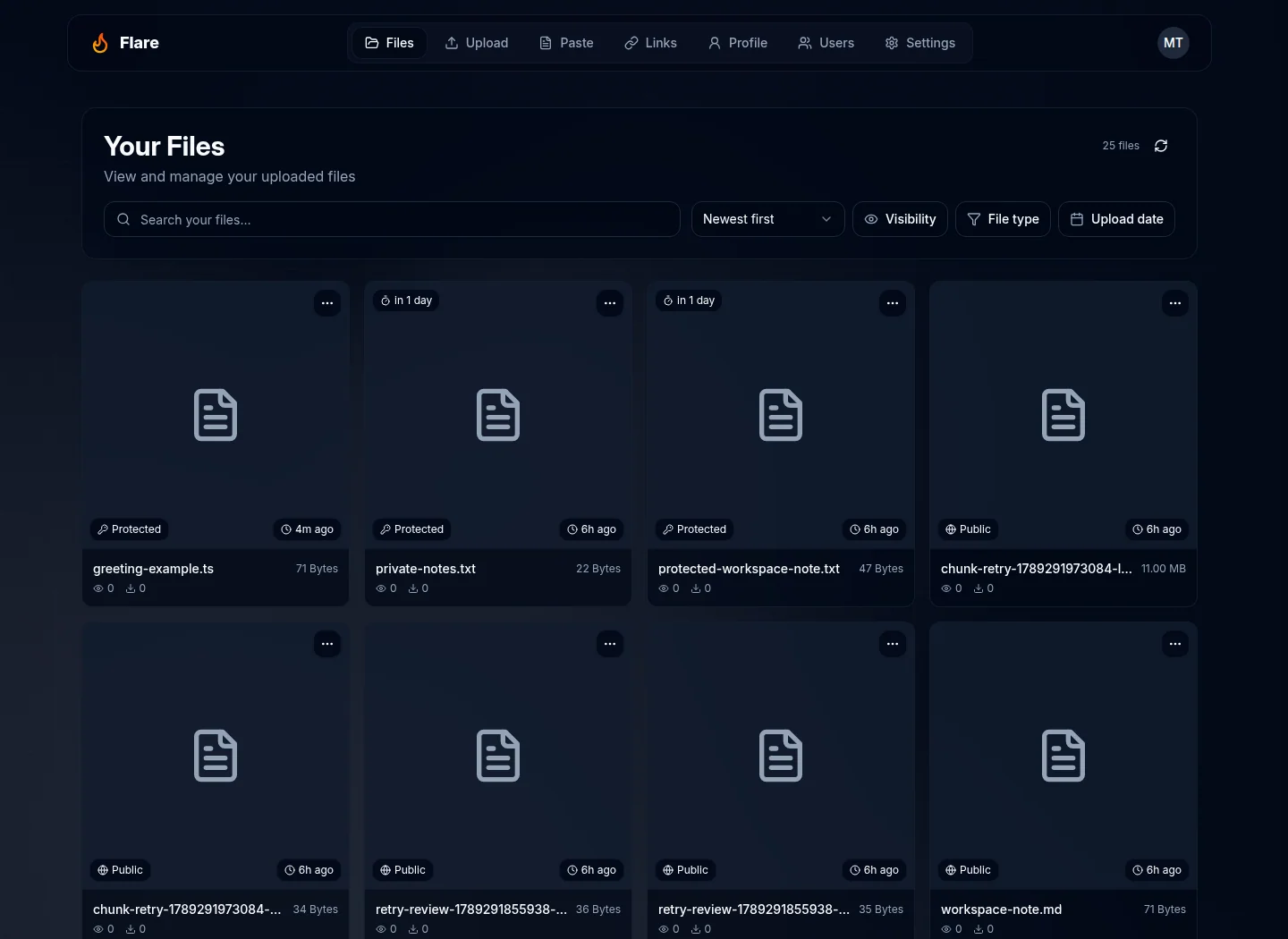Open the File type filter
Image resolution: width=1288 pixels, height=939 pixels.
(1003, 219)
